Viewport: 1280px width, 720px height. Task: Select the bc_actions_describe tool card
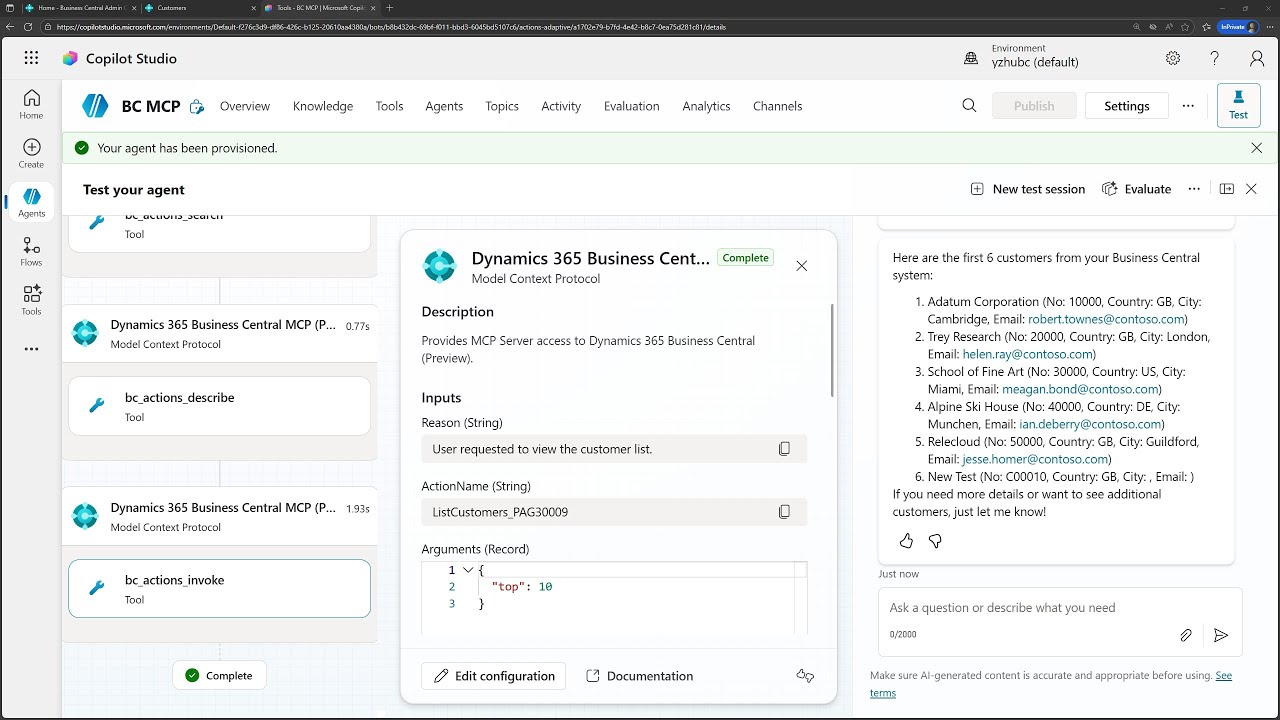[x=219, y=406]
